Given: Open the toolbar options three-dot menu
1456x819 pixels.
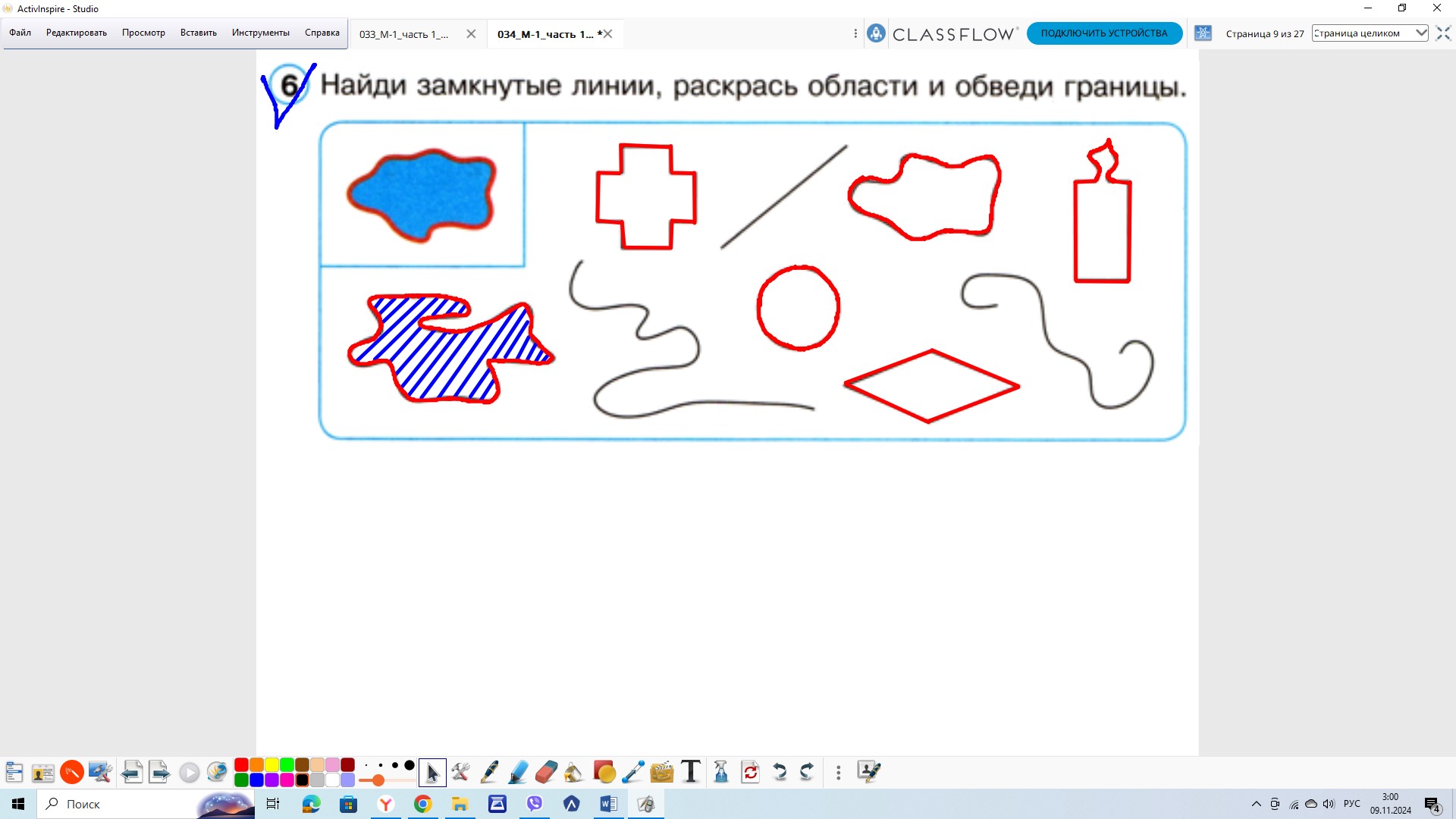Looking at the screenshot, I should coord(838,773).
